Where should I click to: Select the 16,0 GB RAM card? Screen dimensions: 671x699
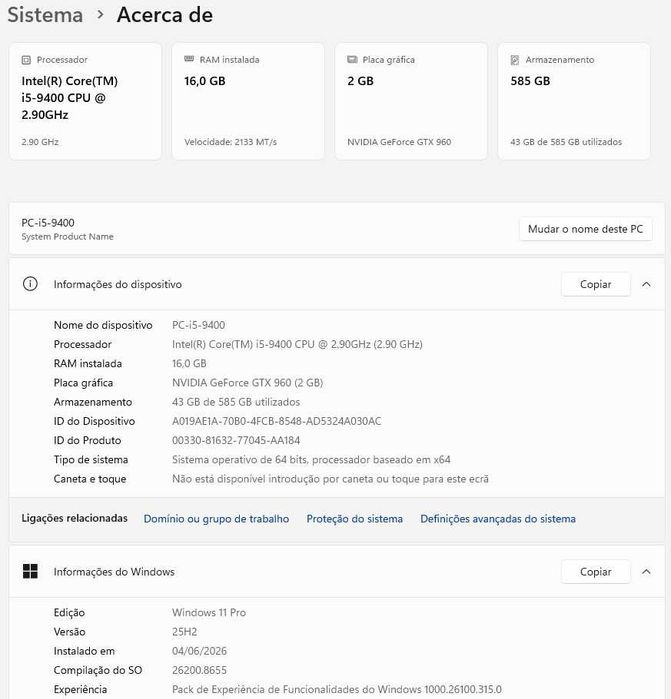pos(248,101)
